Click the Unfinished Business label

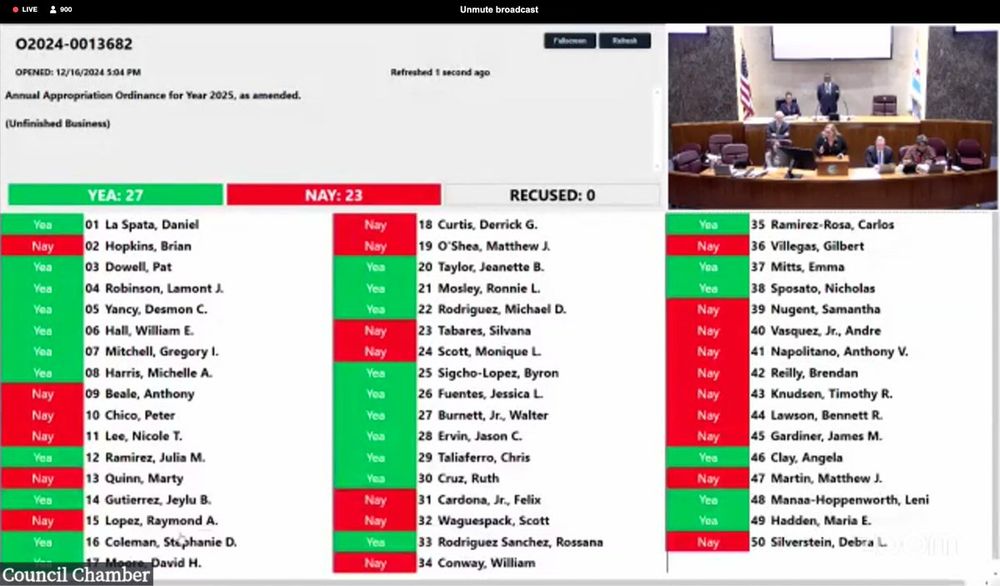(x=57, y=124)
